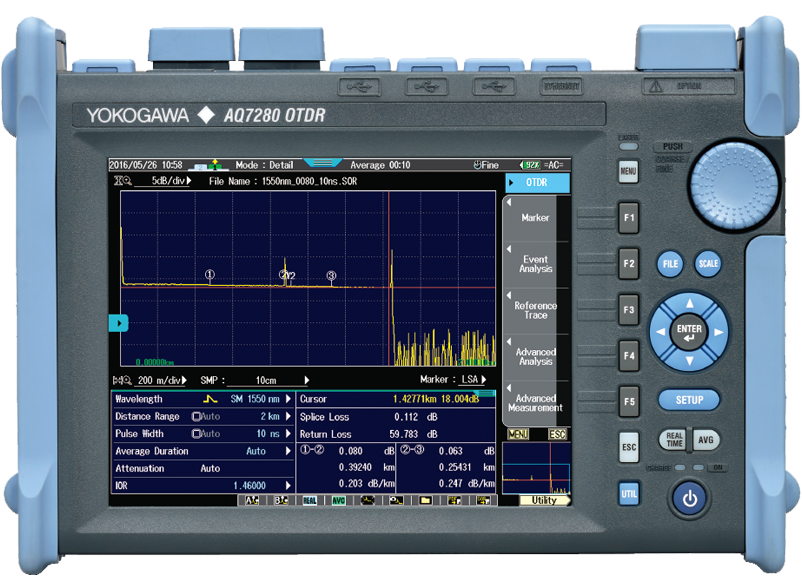Tap the REAL icon in the on-screen toolbar
Image resolution: width=803 pixels, height=579 pixels.
pyautogui.click(x=309, y=500)
